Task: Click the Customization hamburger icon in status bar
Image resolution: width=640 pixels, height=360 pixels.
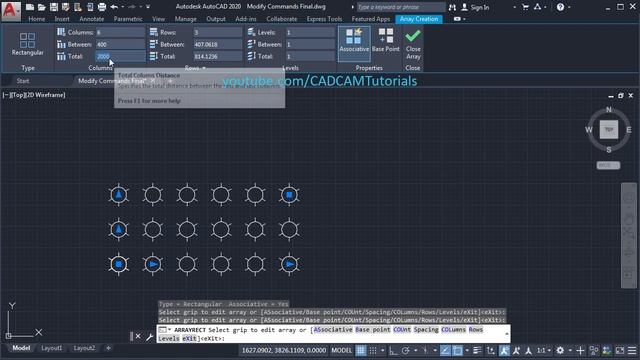Action: click(632, 350)
